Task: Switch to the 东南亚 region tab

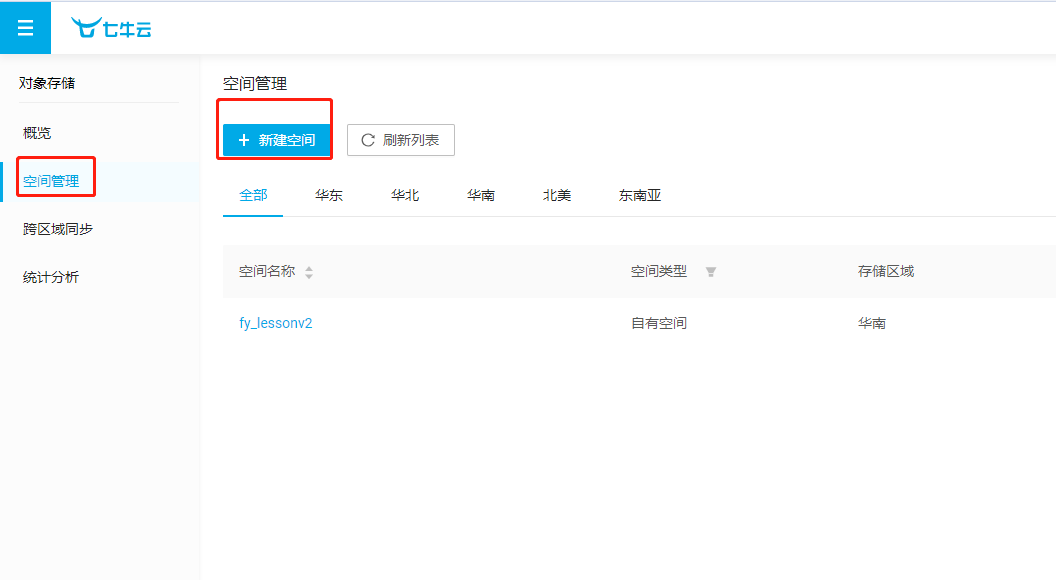Action: (640, 195)
